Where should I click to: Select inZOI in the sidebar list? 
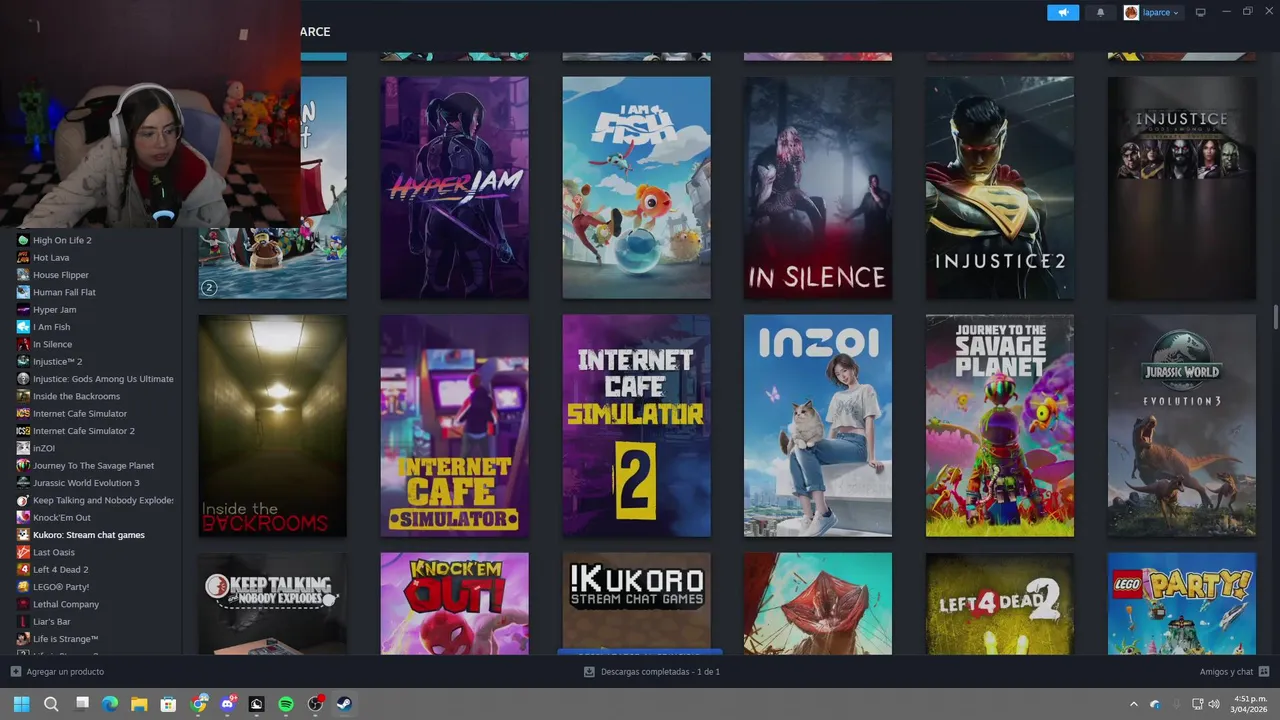pos(44,448)
